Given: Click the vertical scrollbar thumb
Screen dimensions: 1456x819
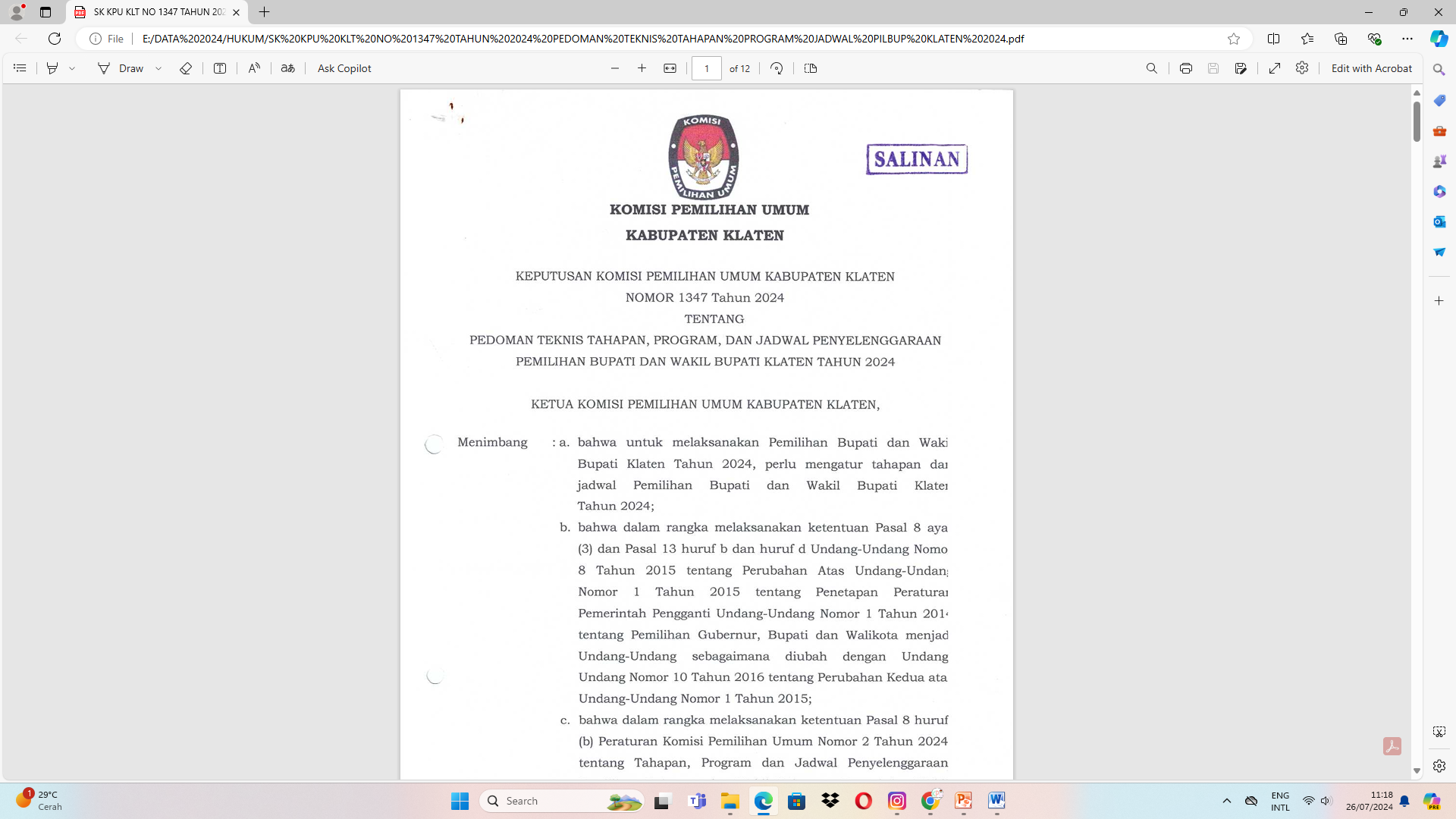Looking at the screenshot, I should pos(1417,121).
